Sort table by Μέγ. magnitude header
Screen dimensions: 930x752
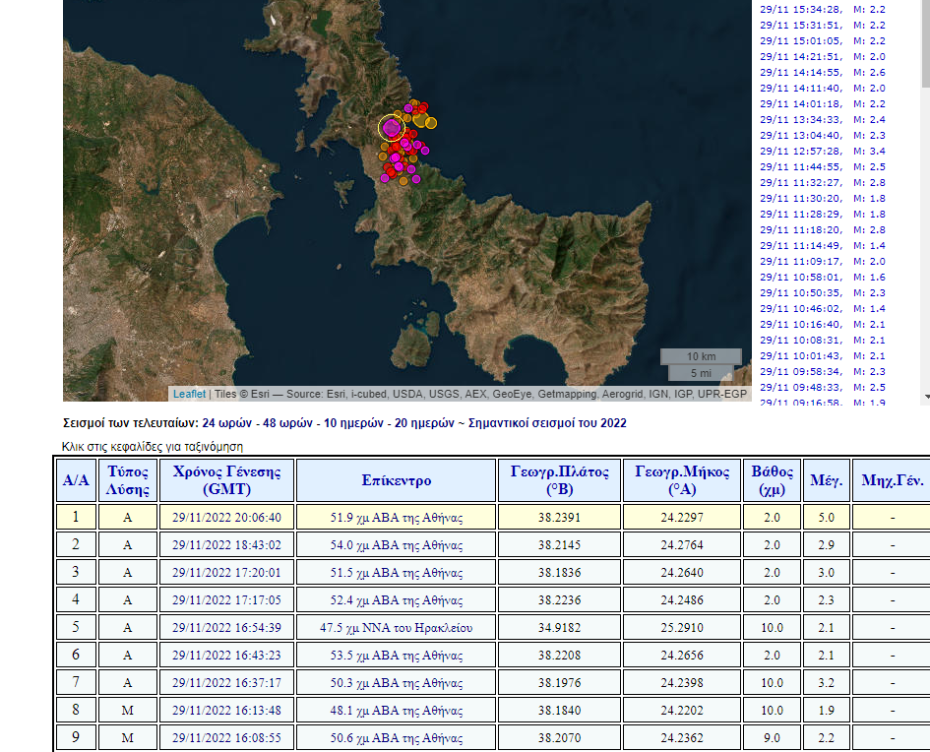[x=827, y=480]
